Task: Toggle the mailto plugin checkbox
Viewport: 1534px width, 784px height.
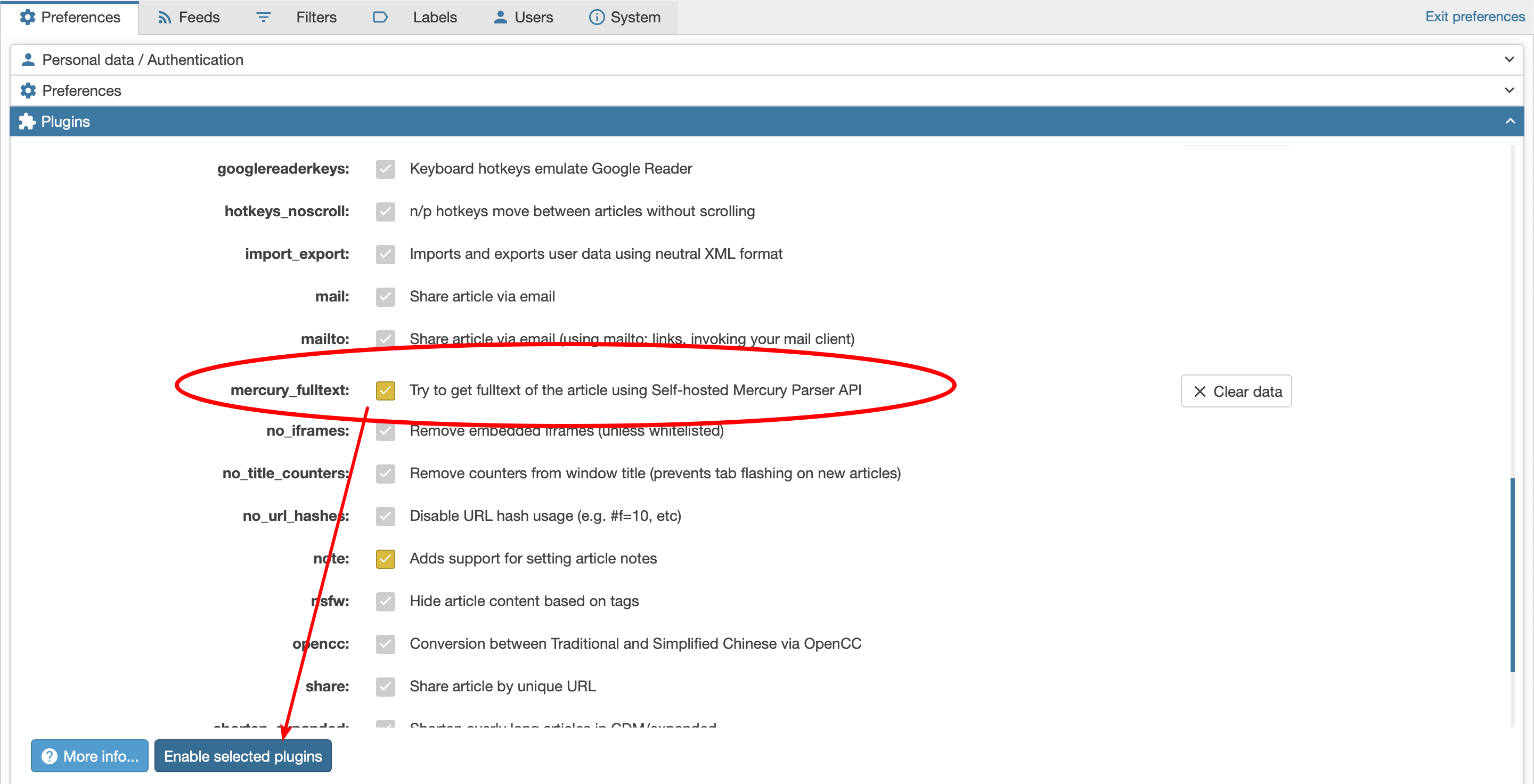Action: click(385, 339)
